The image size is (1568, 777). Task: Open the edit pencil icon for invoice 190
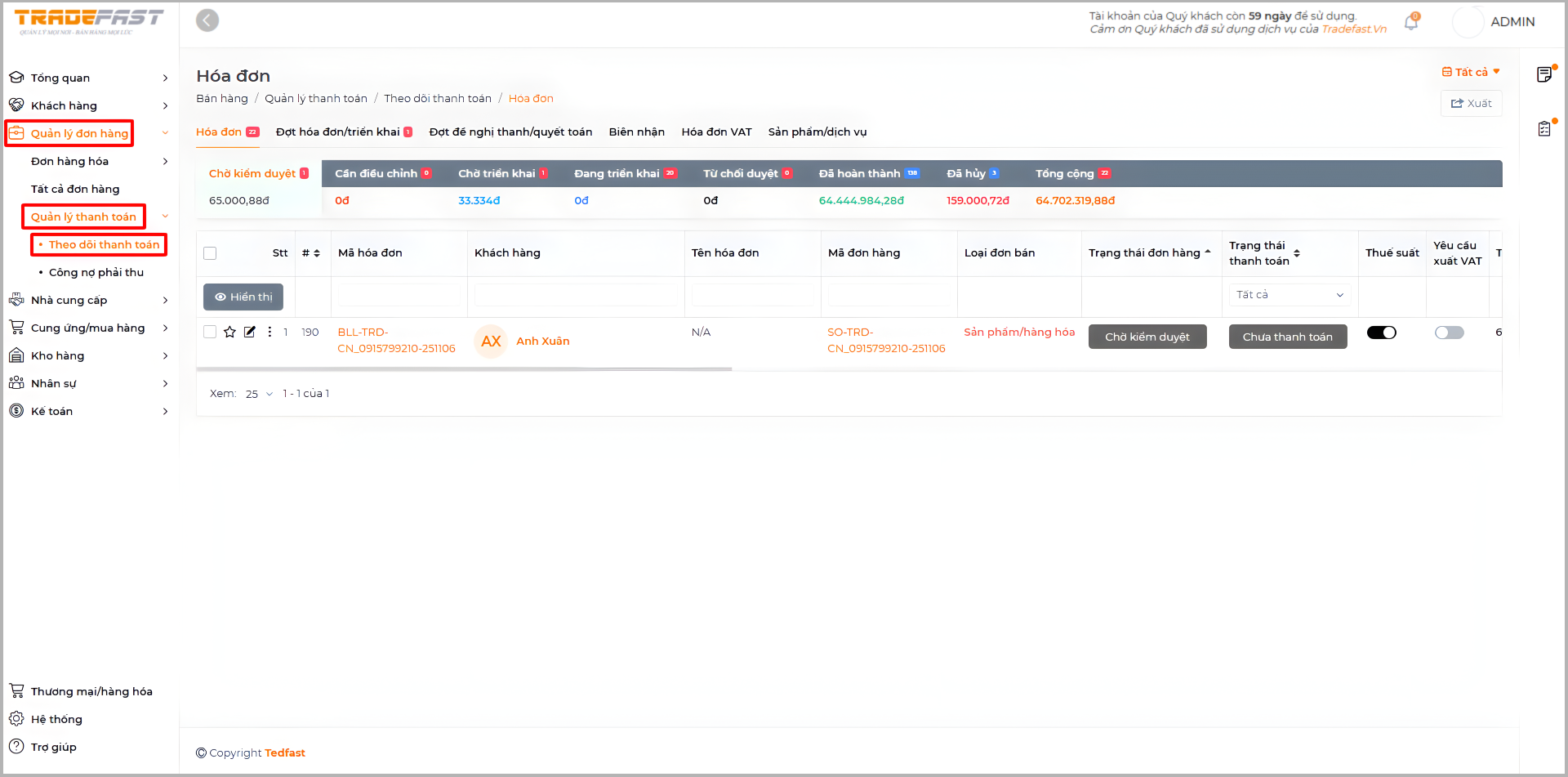pos(250,332)
